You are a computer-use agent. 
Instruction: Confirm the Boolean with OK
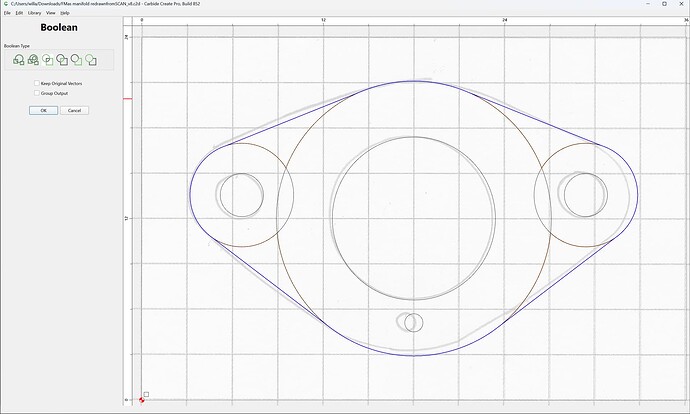pos(44,110)
